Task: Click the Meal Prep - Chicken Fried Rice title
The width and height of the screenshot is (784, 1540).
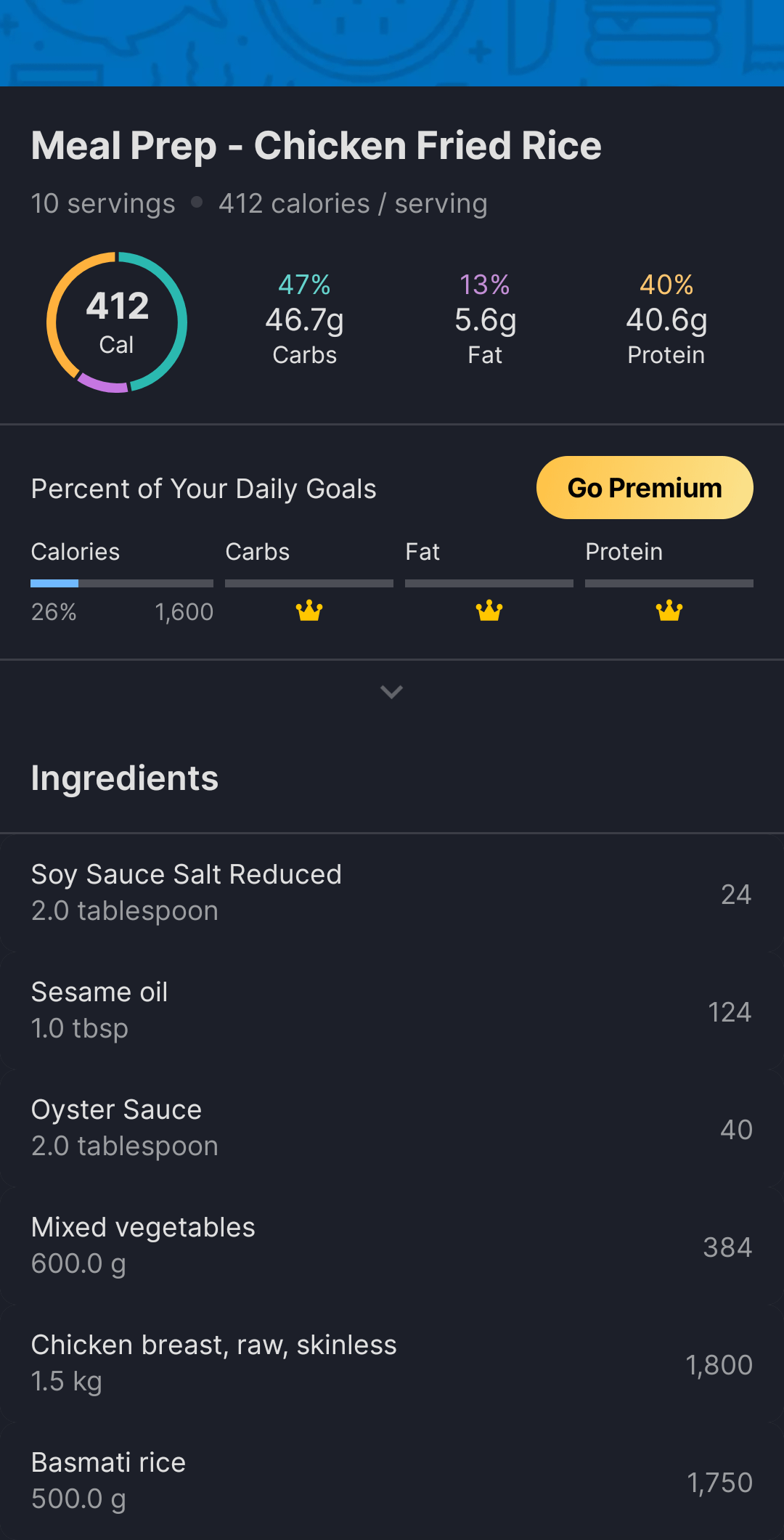Action: tap(317, 146)
